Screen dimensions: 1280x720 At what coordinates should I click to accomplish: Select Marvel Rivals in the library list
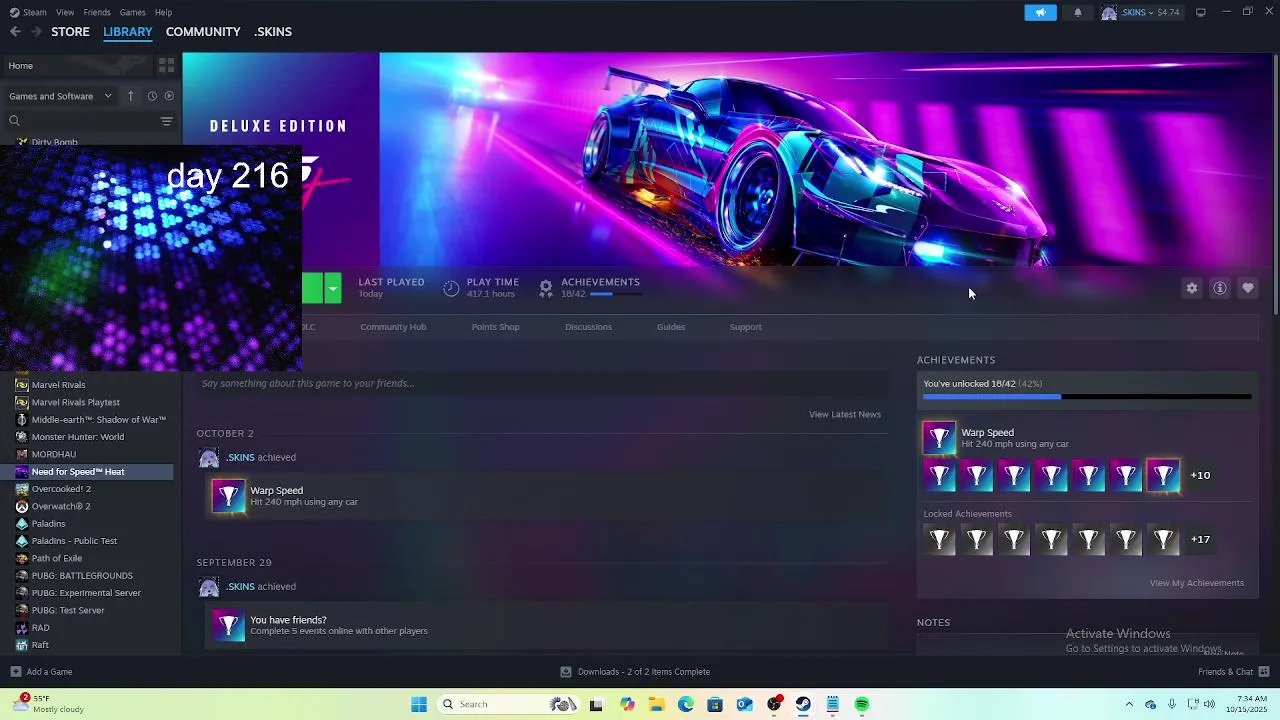click(x=58, y=385)
